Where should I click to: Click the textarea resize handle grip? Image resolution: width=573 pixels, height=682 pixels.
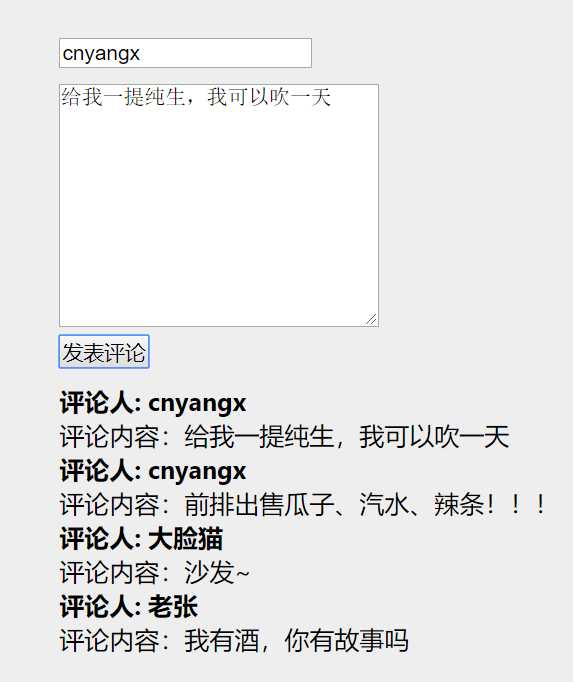[x=371, y=319]
